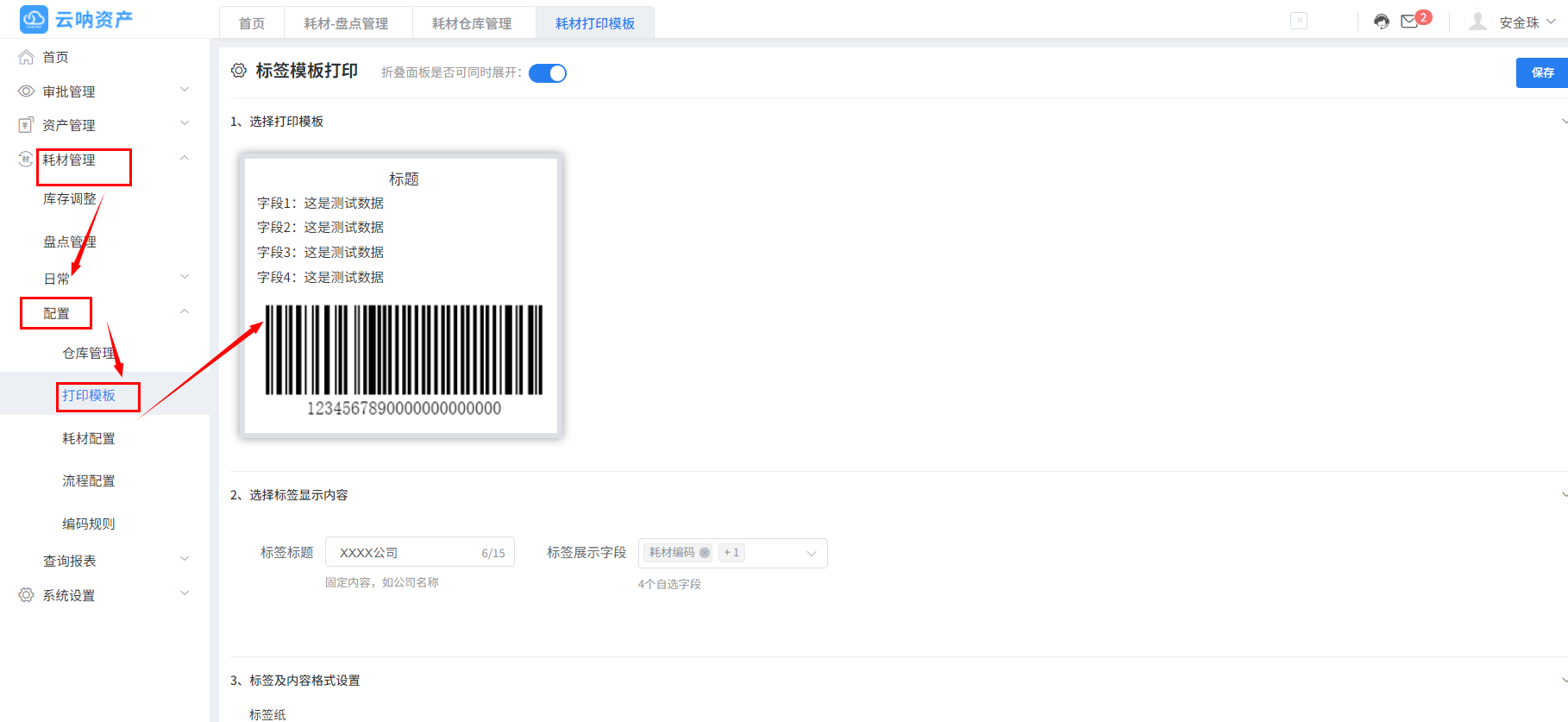Open 流程配置 in the sidebar
1568x722 pixels.
[89, 481]
